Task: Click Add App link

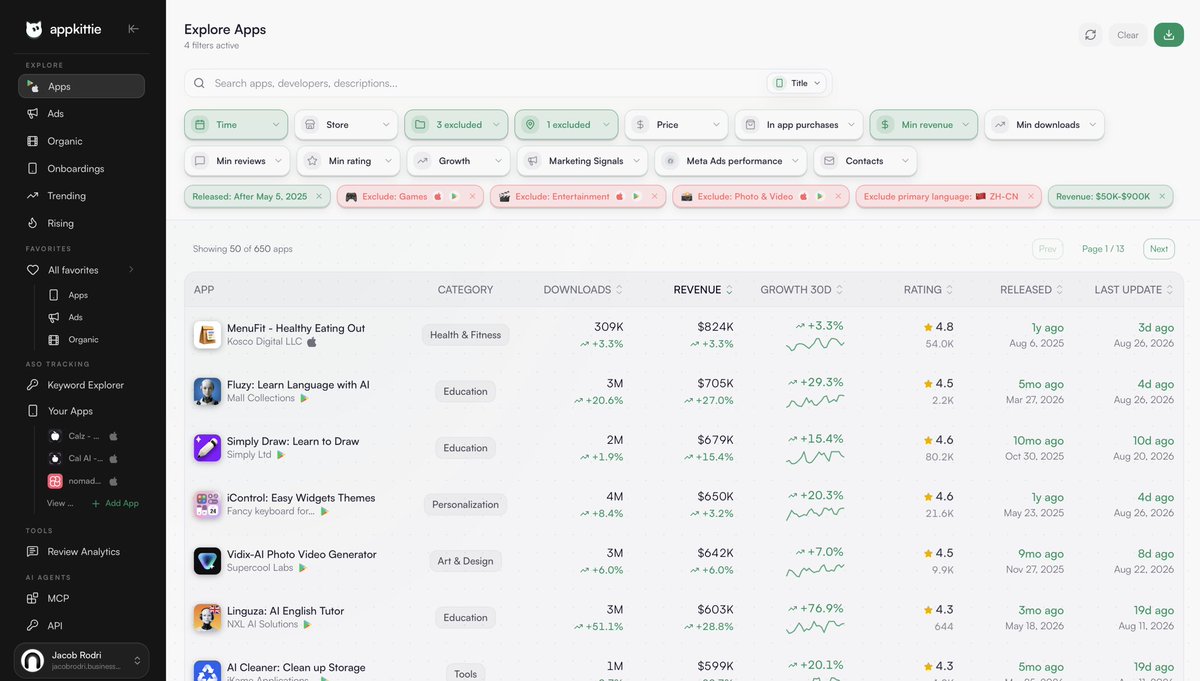Action: click(115, 503)
